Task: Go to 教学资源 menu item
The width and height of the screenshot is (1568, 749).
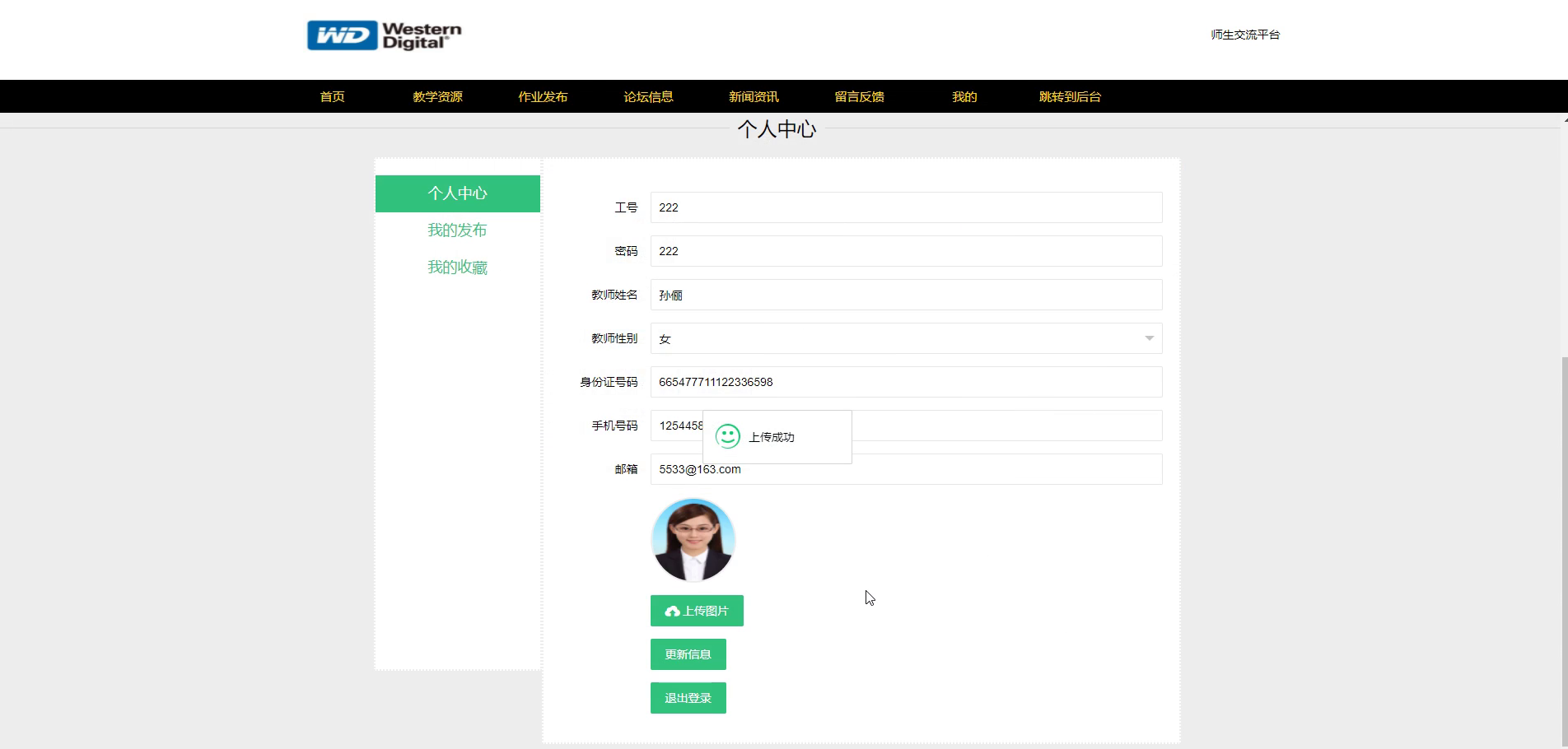Action: (x=437, y=96)
